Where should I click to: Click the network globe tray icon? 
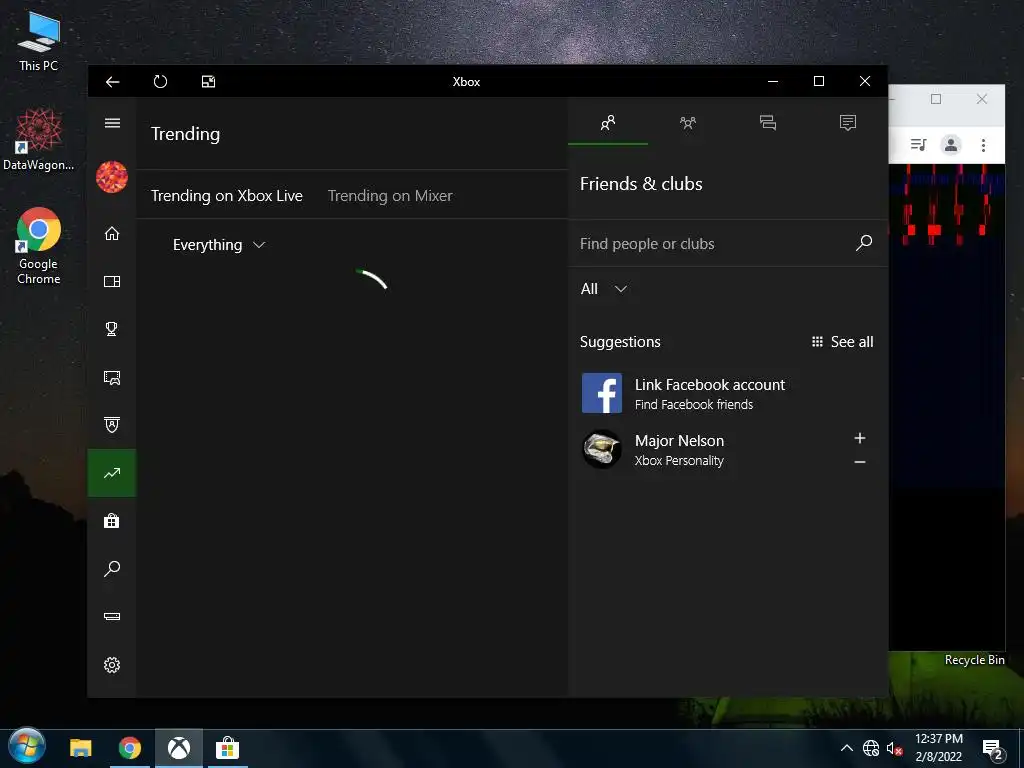point(871,748)
